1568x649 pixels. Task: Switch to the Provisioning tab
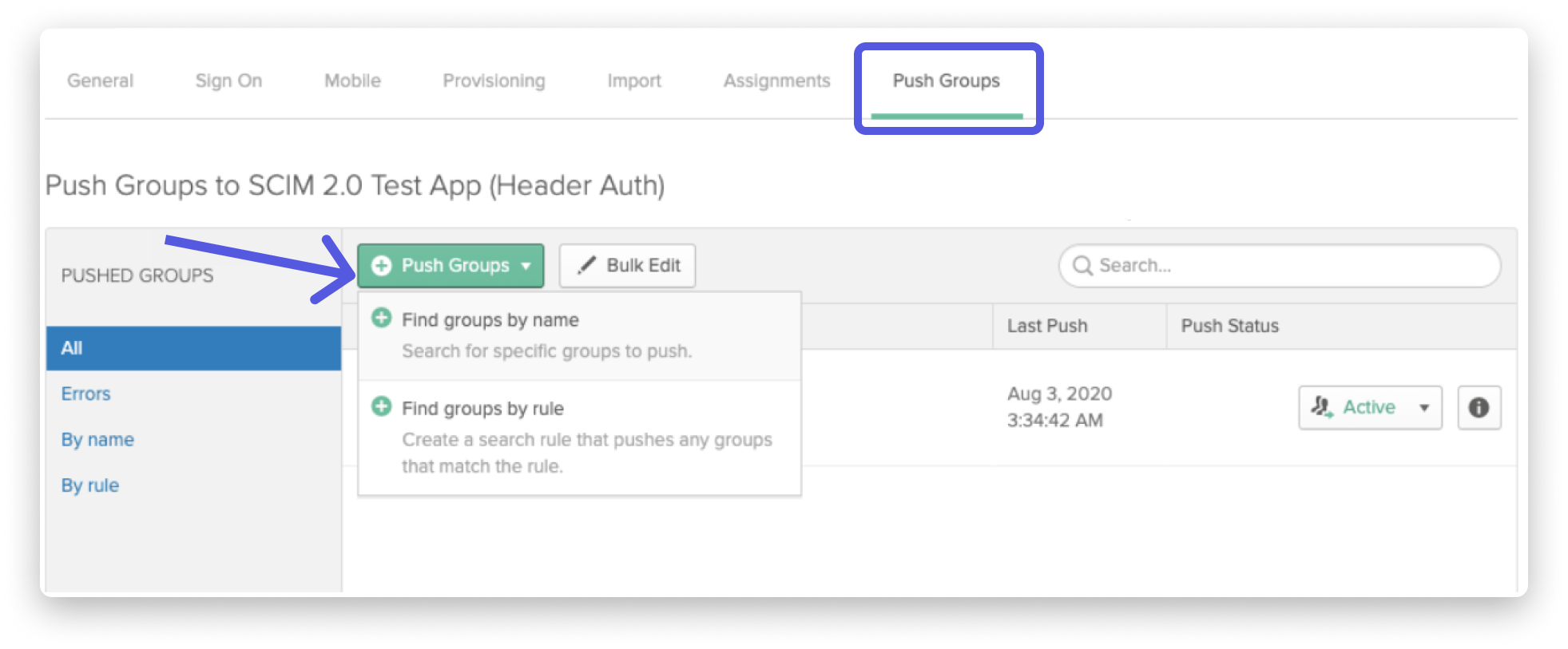(494, 81)
